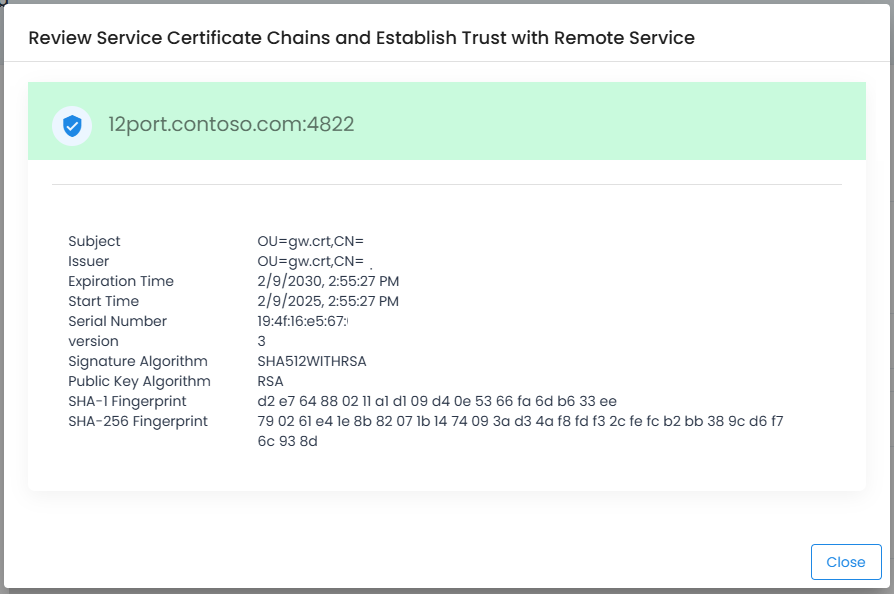Select the Subject field label
Screen dimensions: 894x594
tap(94, 241)
